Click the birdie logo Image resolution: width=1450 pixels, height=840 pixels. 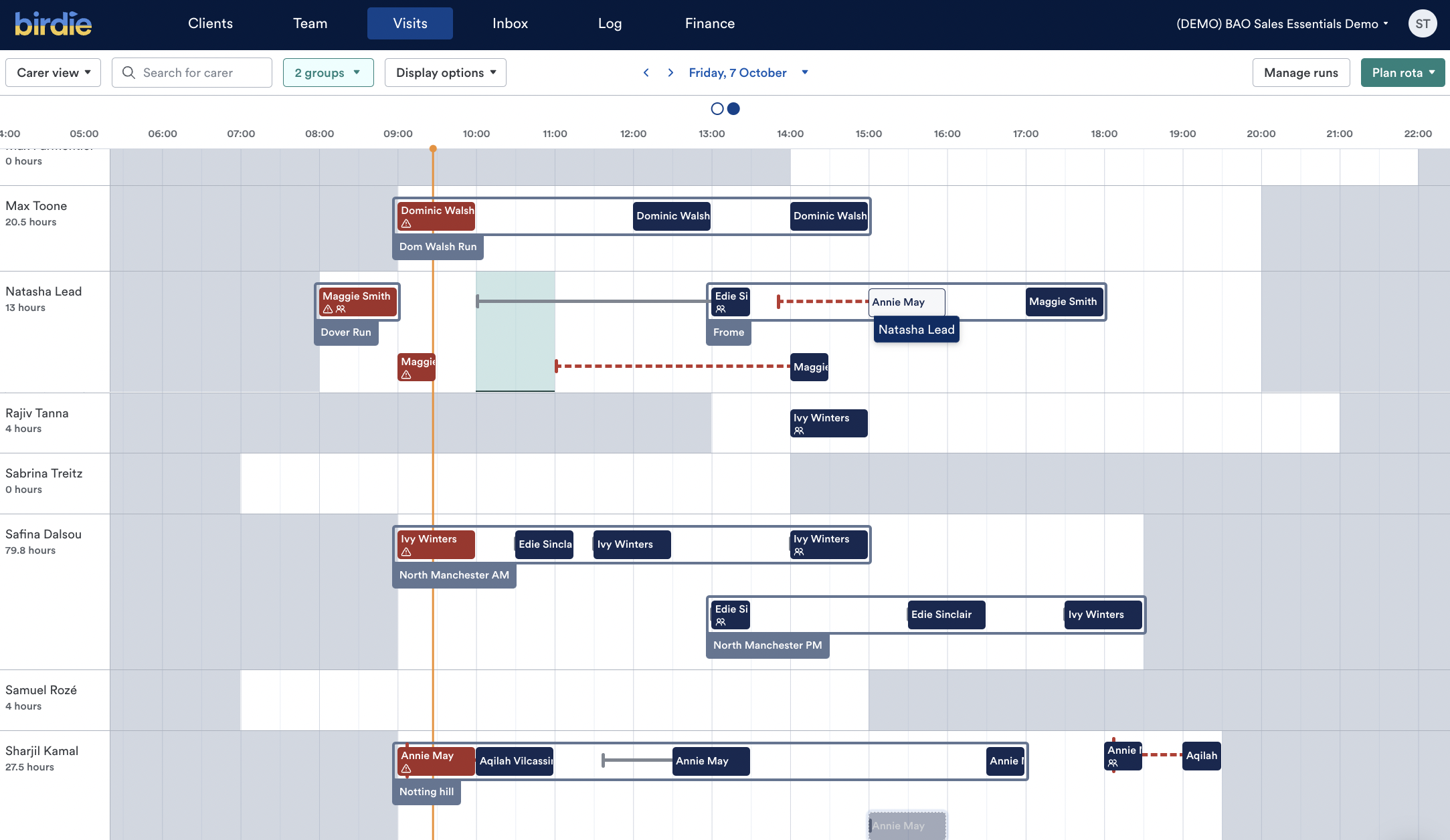click(x=54, y=23)
